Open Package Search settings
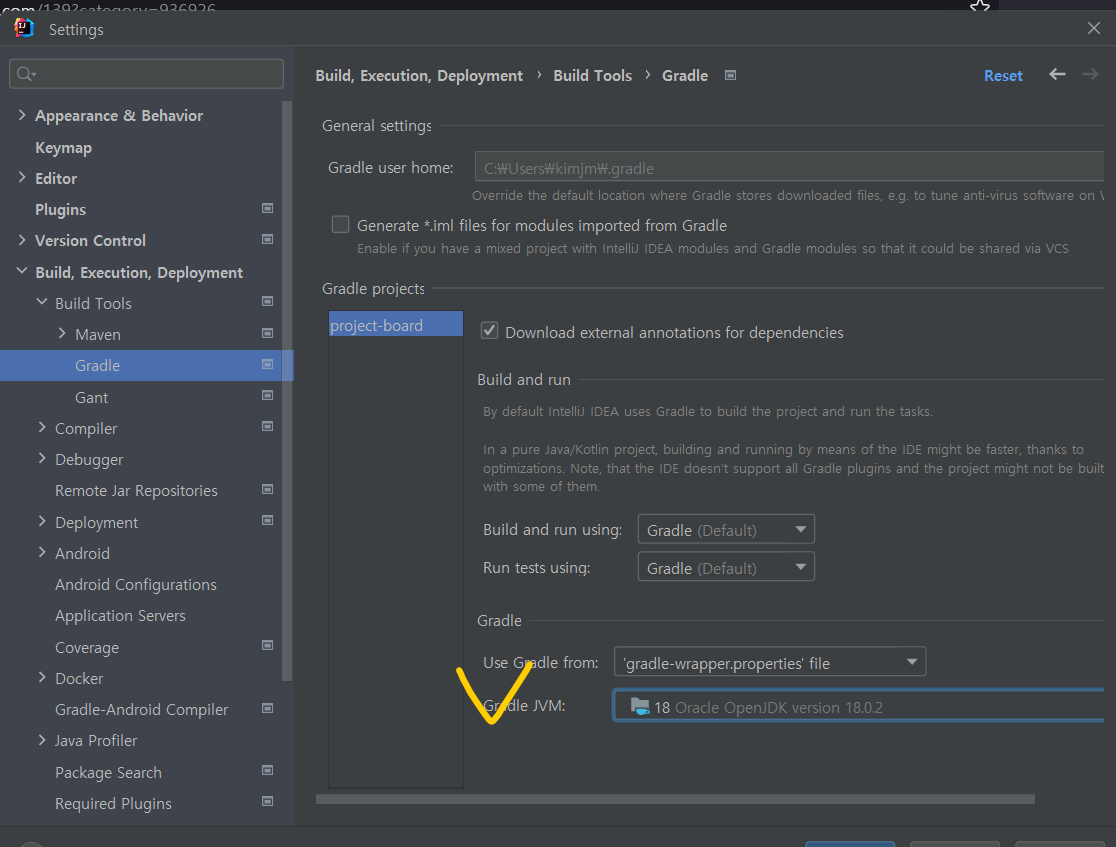The height and width of the screenshot is (847, 1116). click(x=108, y=772)
